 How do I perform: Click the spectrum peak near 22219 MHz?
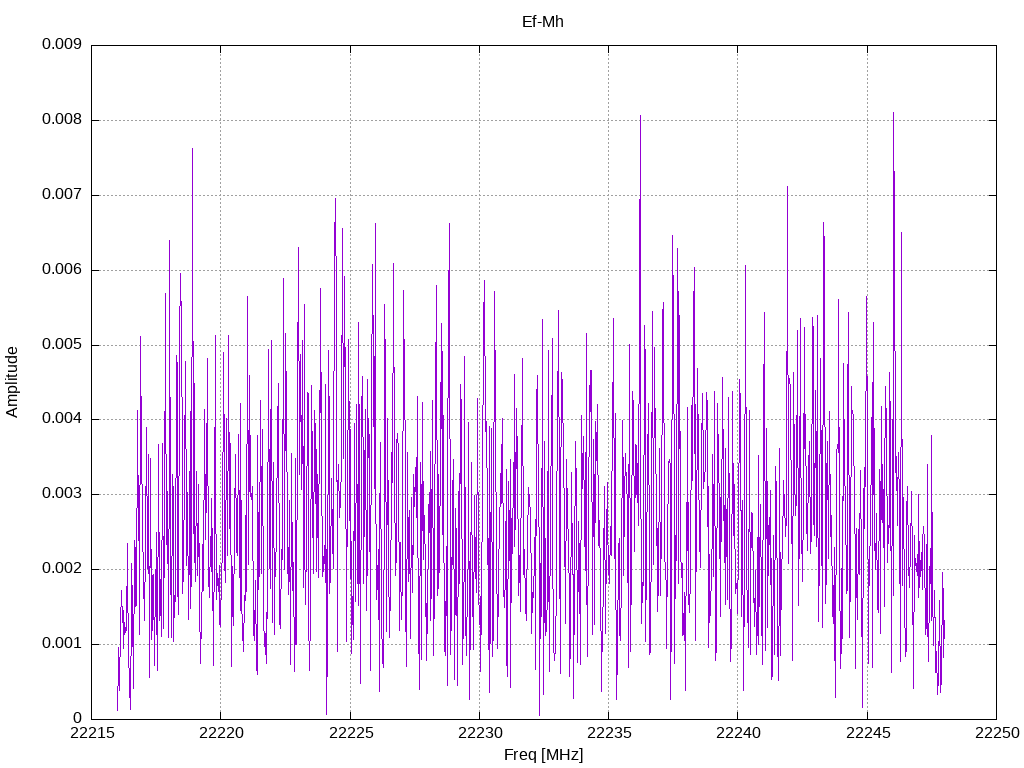(192, 150)
